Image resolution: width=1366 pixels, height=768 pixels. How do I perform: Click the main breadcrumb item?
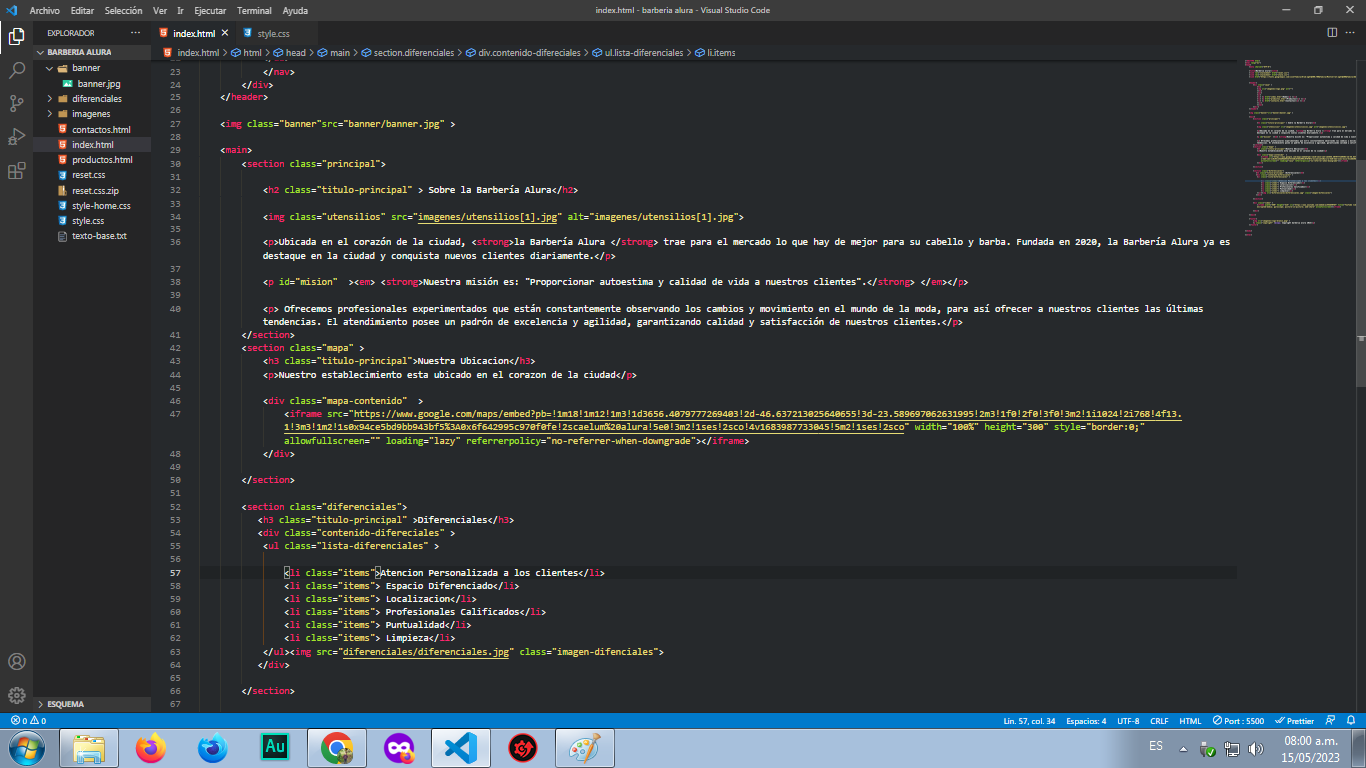pos(333,52)
